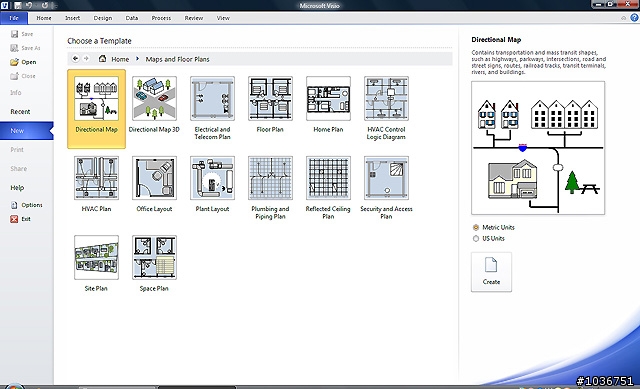This screenshot has height=389, width=640.
Task: Click Maps and Floor Plans breadcrumb
Action: pyautogui.click(x=178, y=59)
